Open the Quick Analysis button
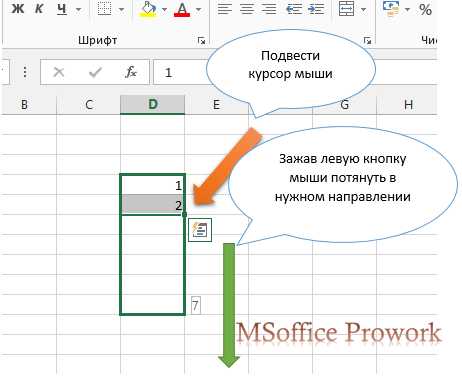The image size is (462, 384). [x=200, y=230]
